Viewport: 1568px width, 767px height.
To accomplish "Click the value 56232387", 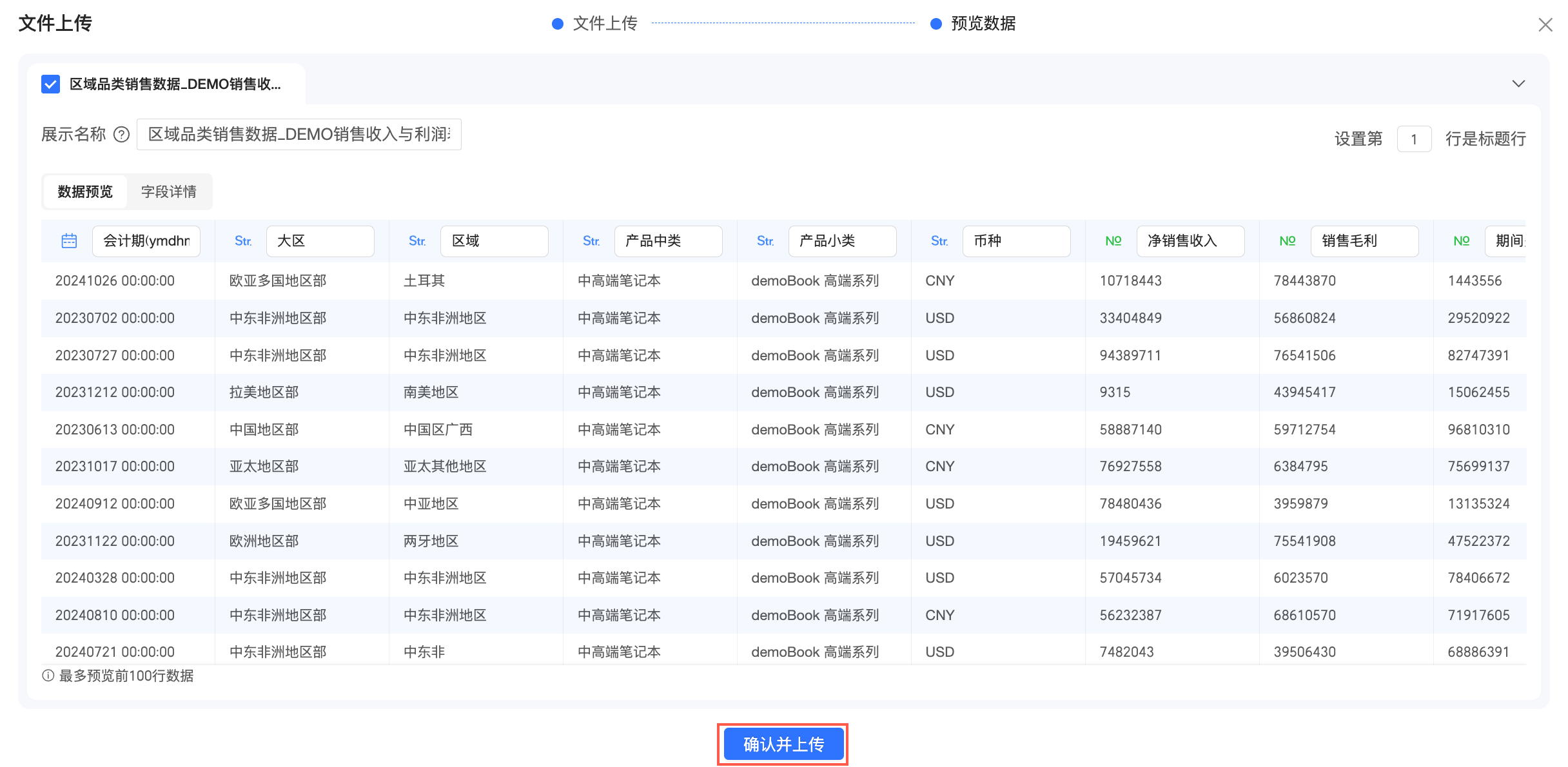I will [1131, 616].
